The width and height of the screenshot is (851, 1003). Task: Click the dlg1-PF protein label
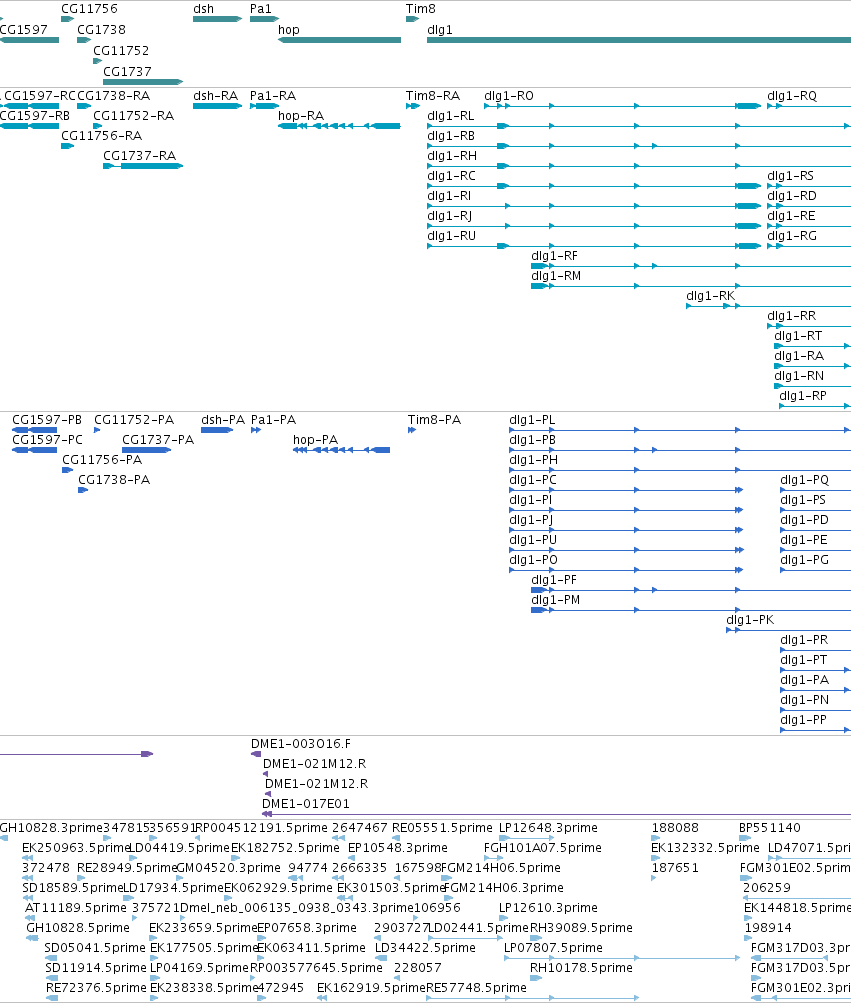(554, 580)
